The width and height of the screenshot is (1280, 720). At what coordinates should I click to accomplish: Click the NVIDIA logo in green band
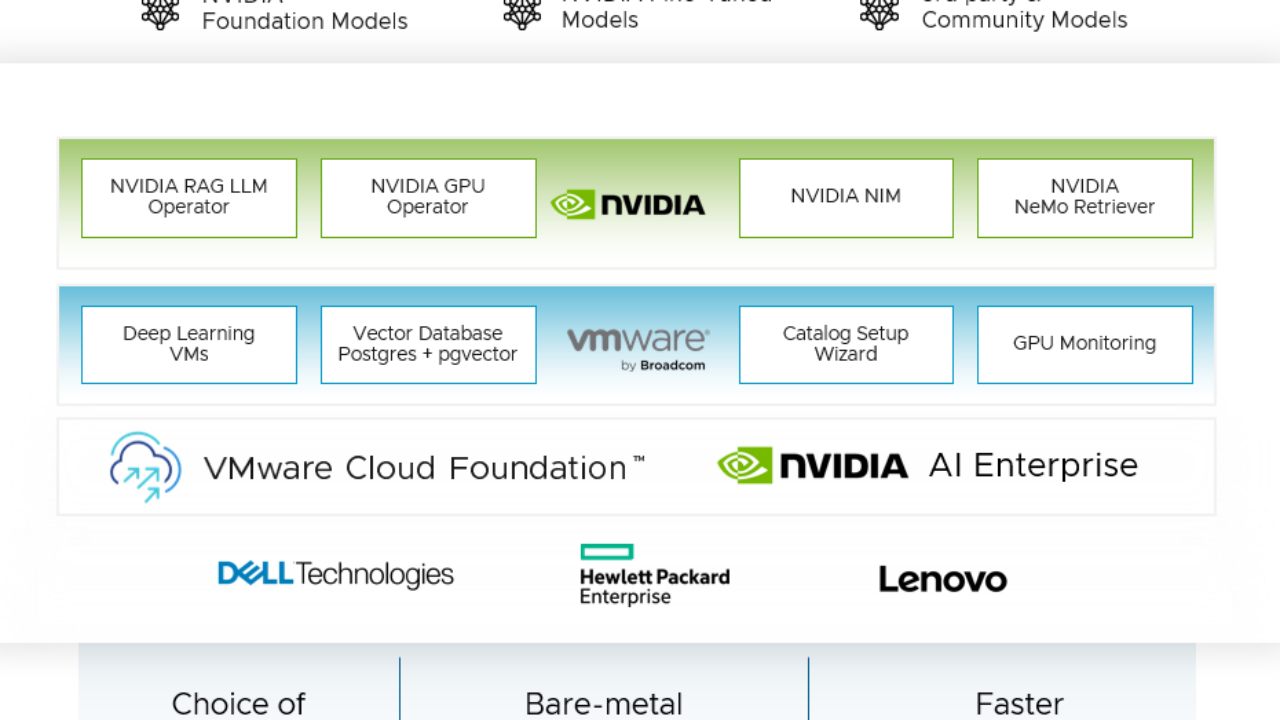pos(628,205)
